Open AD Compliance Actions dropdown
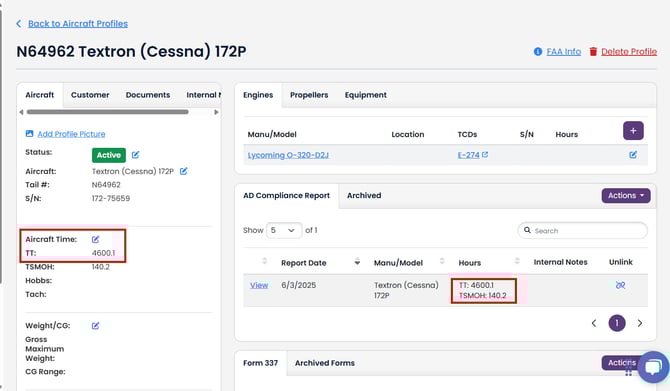The height and width of the screenshot is (391, 670). [x=626, y=196]
